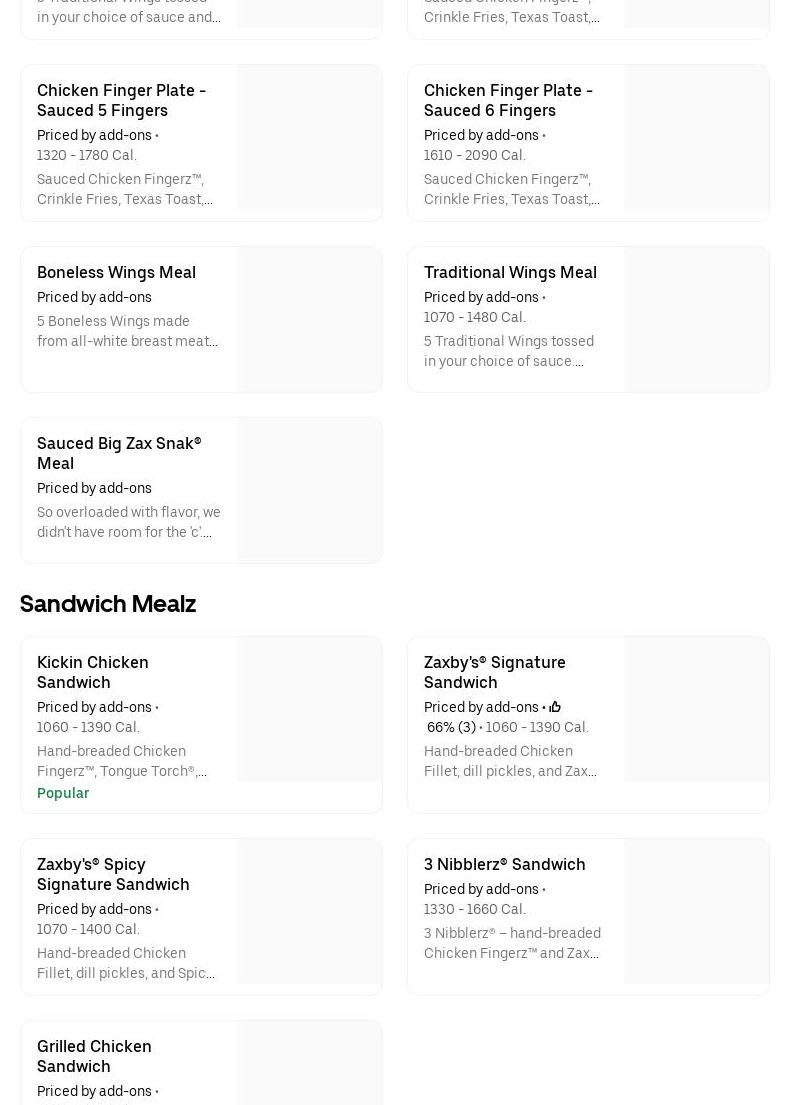Open Zaxby's Signature Sandwich item title

coord(494,672)
